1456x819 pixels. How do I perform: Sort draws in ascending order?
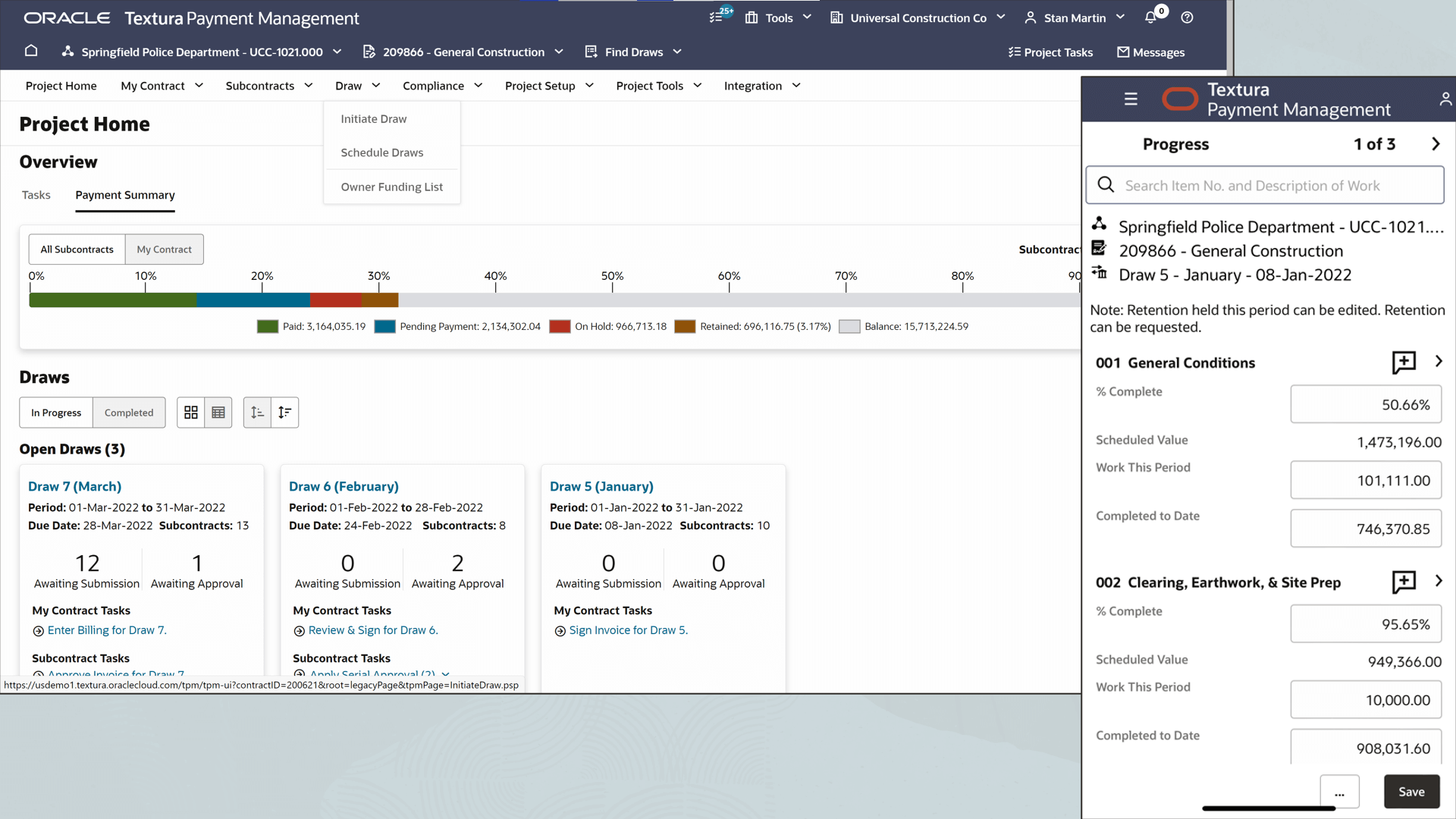pyautogui.click(x=257, y=413)
